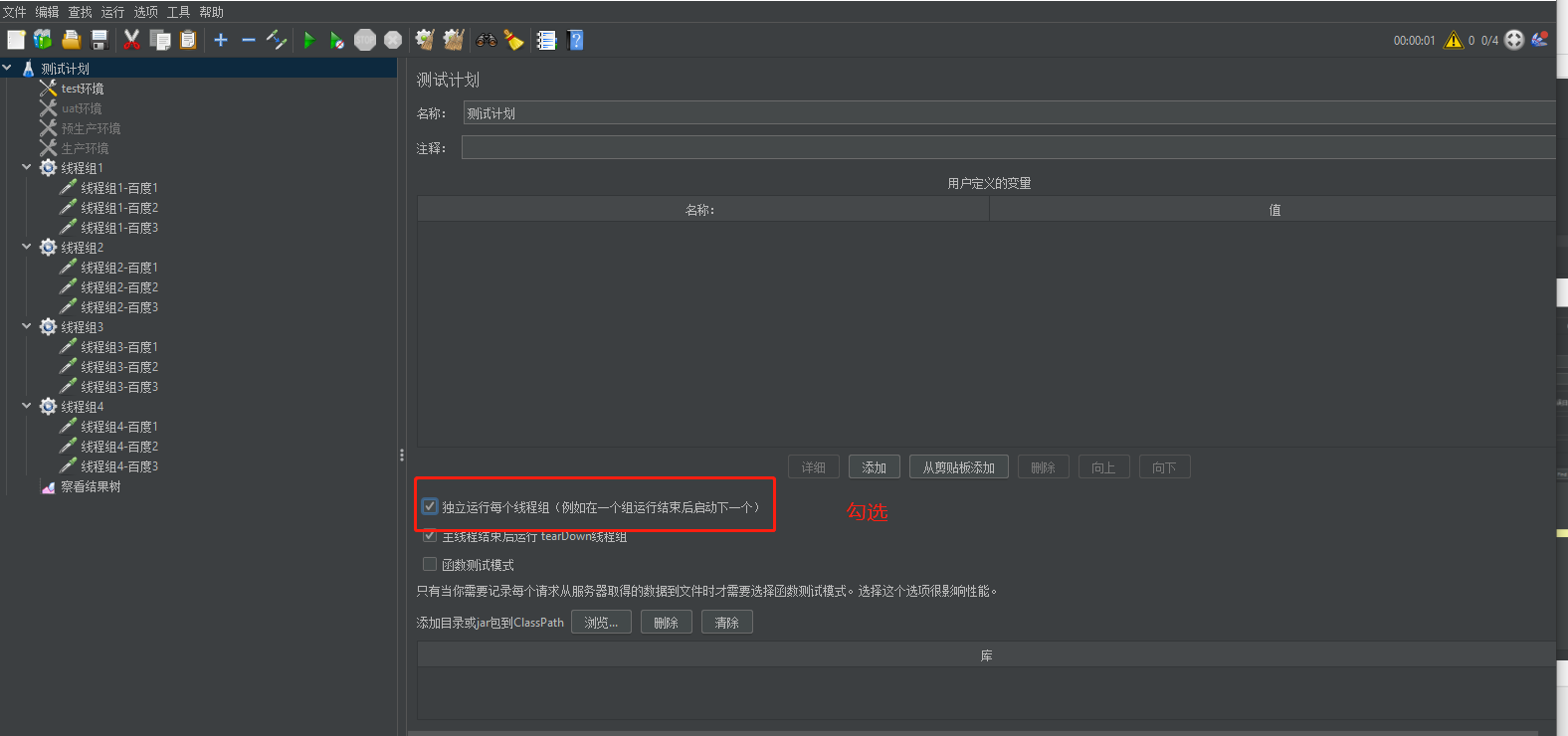Open the Function Helper list icon

pyautogui.click(x=546, y=40)
